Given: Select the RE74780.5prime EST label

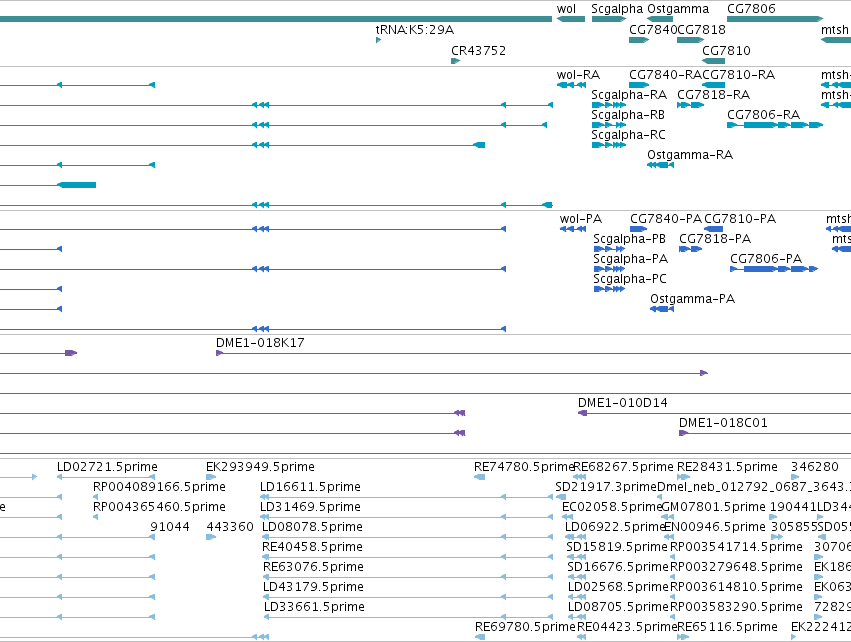Looking at the screenshot, I should [x=524, y=467].
